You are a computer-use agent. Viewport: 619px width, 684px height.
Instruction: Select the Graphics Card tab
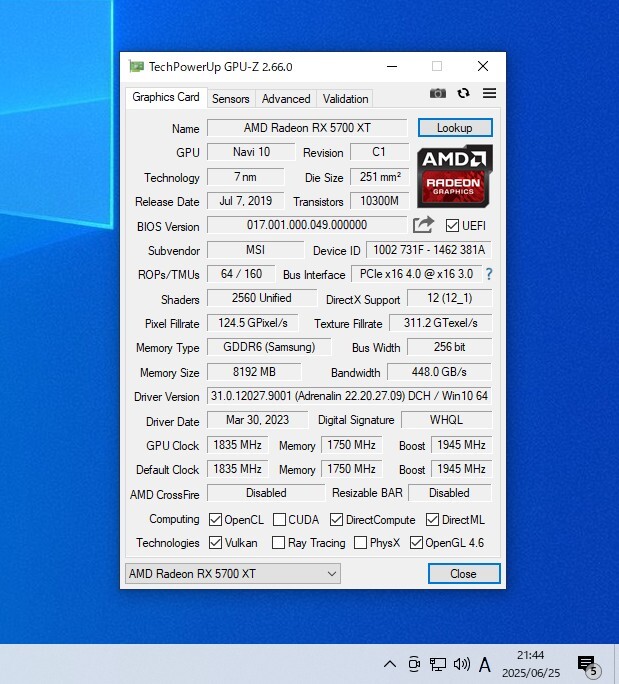(x=166, y=97)
